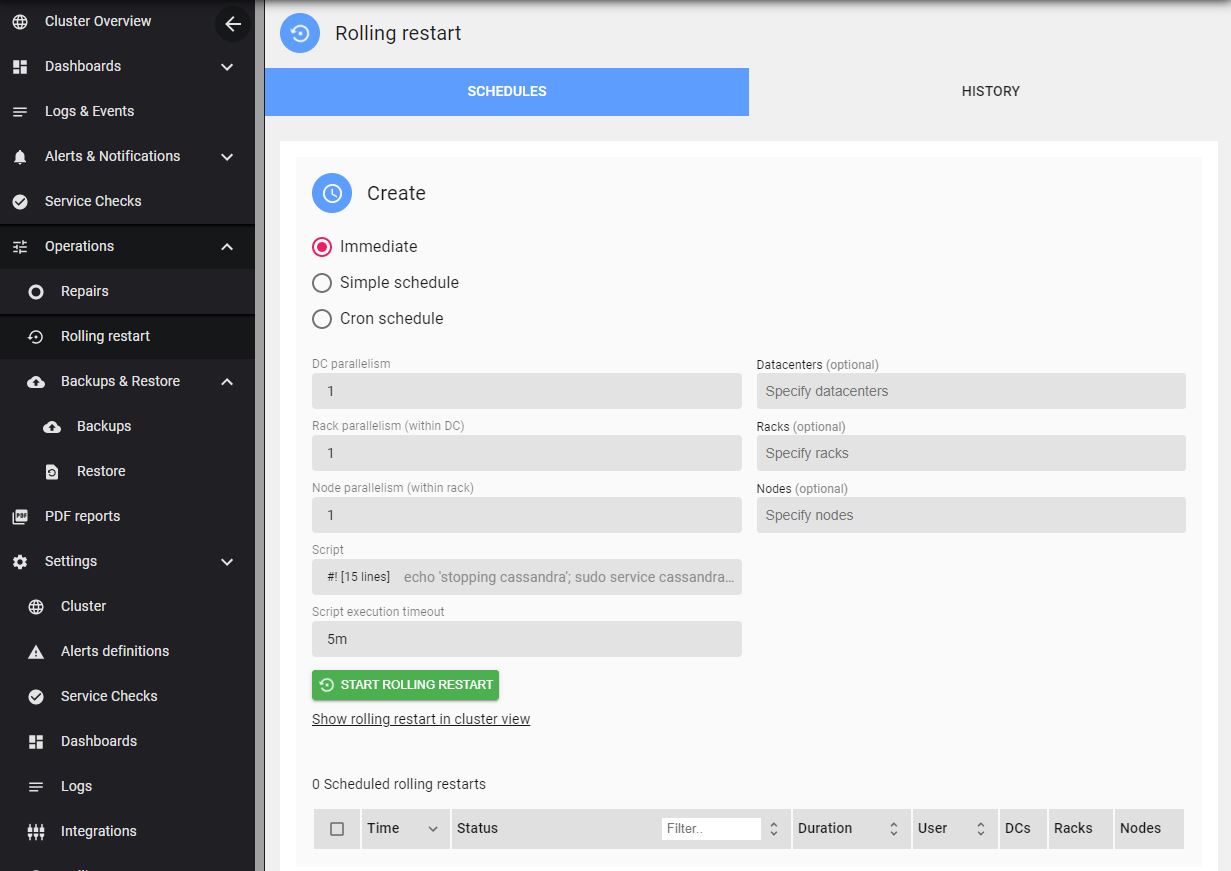
Task: Open 'Show rolling restart in cluster view' link
Action: pos(420,719)
